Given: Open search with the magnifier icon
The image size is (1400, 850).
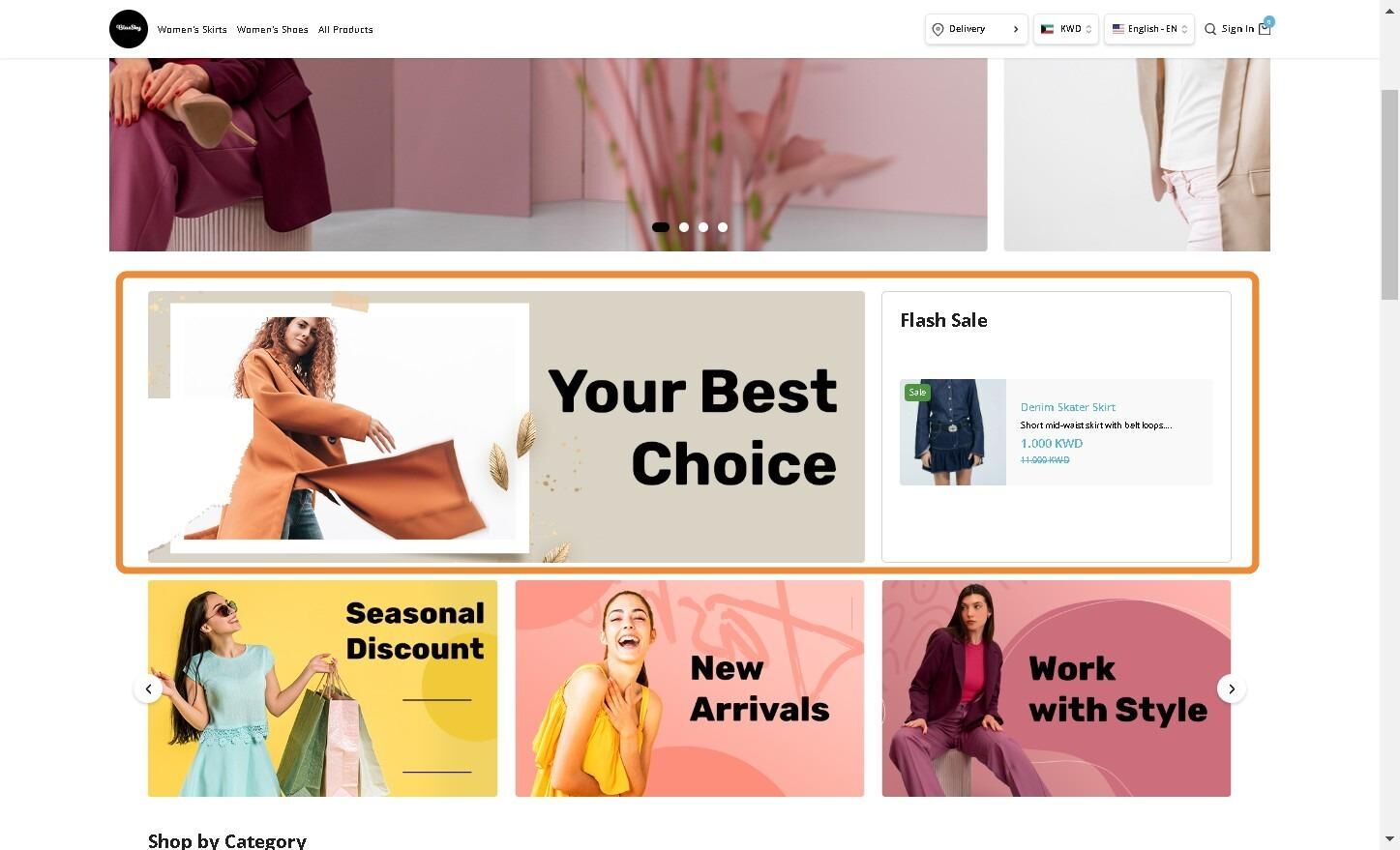Looking at the screenshot, I should (x=1210, y=29).
